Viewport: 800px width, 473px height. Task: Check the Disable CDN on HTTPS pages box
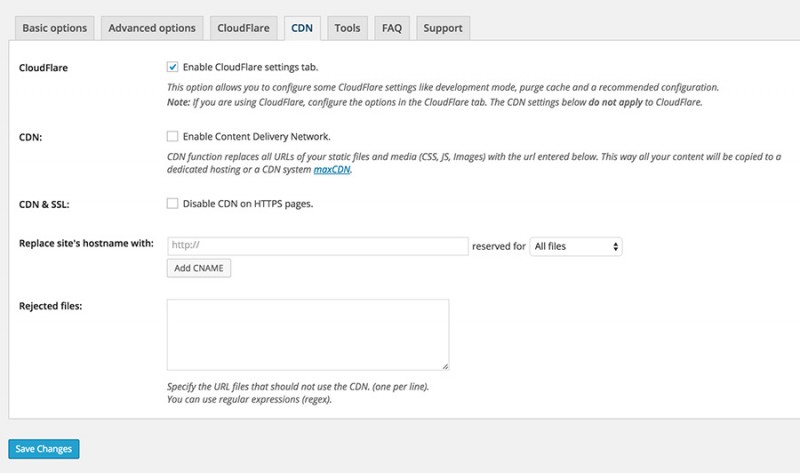(173, 204)
